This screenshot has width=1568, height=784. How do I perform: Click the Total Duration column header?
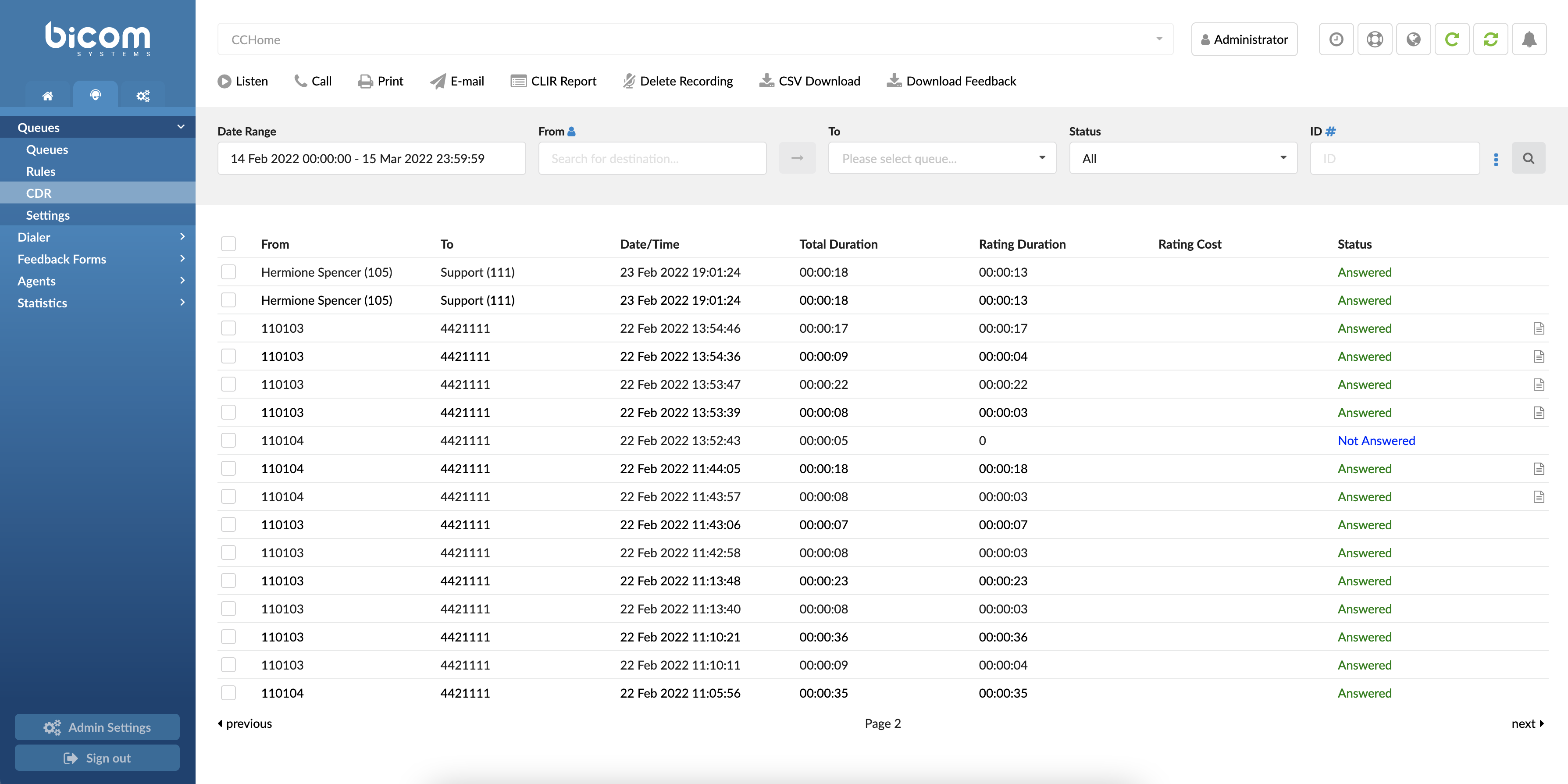(x=838, y=244)
